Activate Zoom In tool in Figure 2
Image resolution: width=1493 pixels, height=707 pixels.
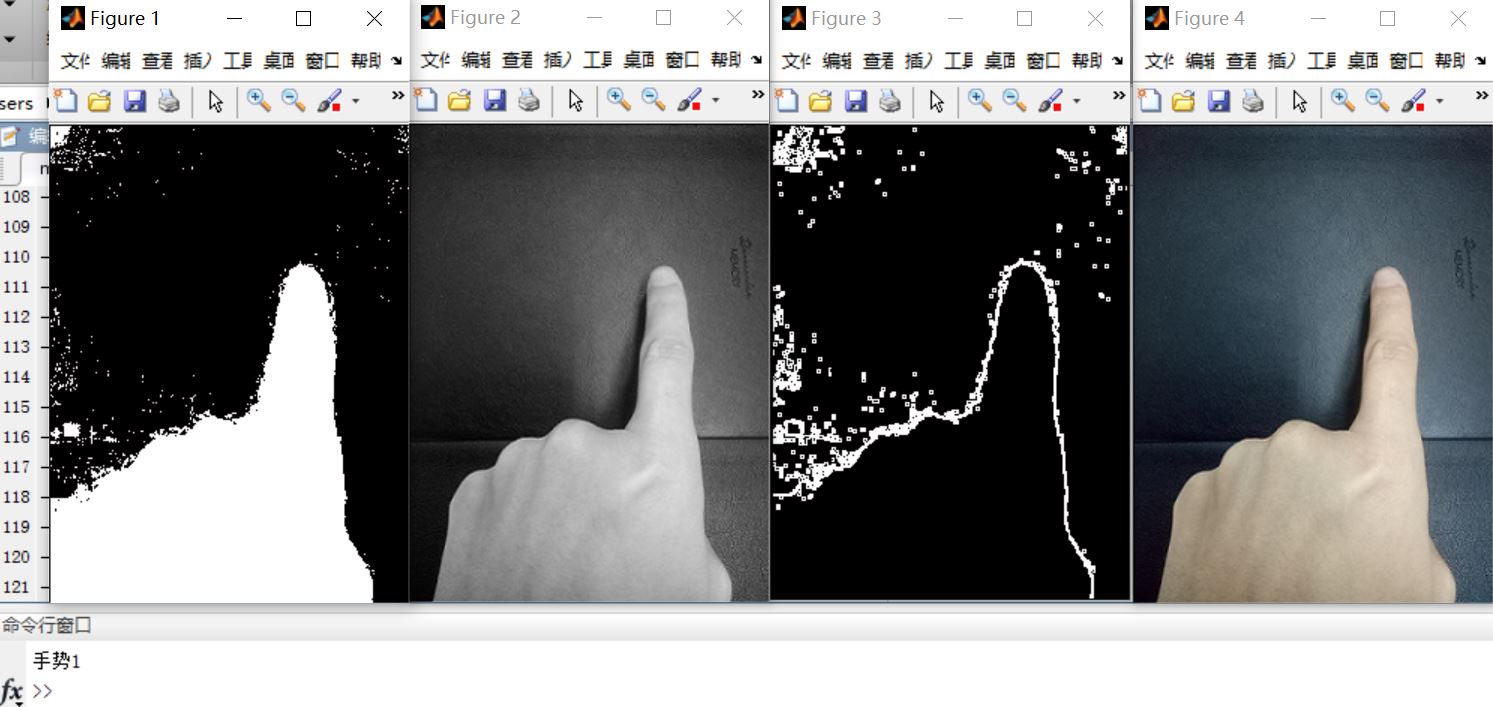(619, 100)
